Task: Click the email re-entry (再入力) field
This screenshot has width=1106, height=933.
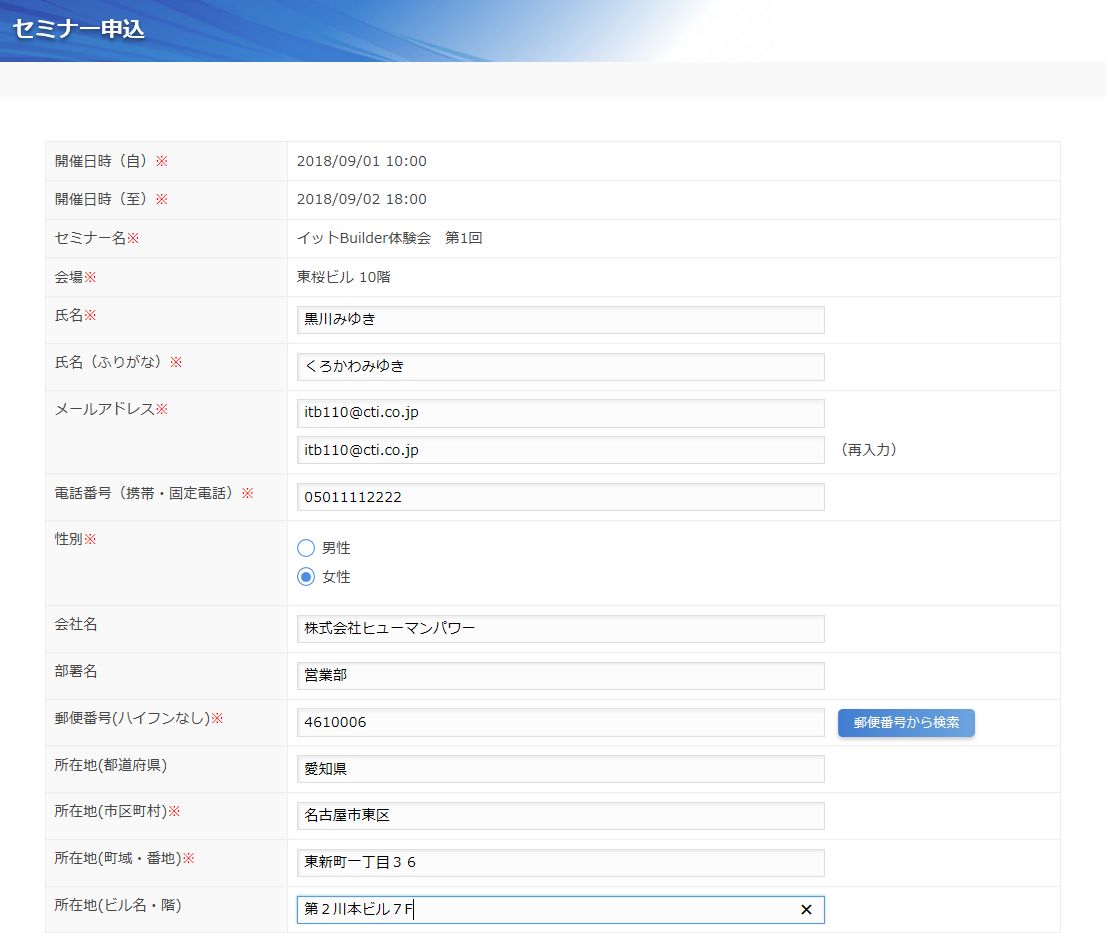Action: [560, 450]
